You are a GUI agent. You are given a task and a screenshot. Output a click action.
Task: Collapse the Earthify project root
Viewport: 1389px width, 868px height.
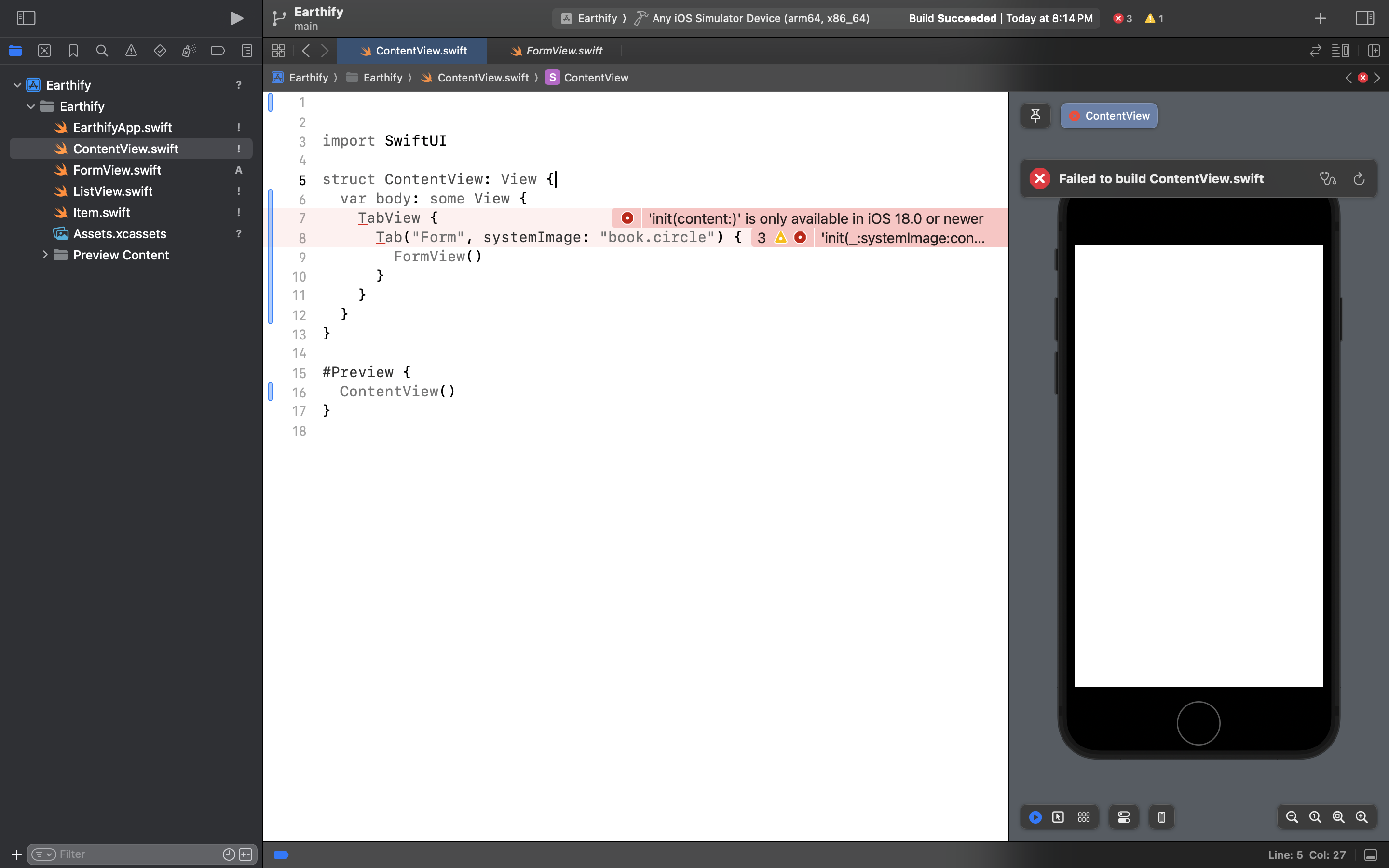(x=17, y=85)
